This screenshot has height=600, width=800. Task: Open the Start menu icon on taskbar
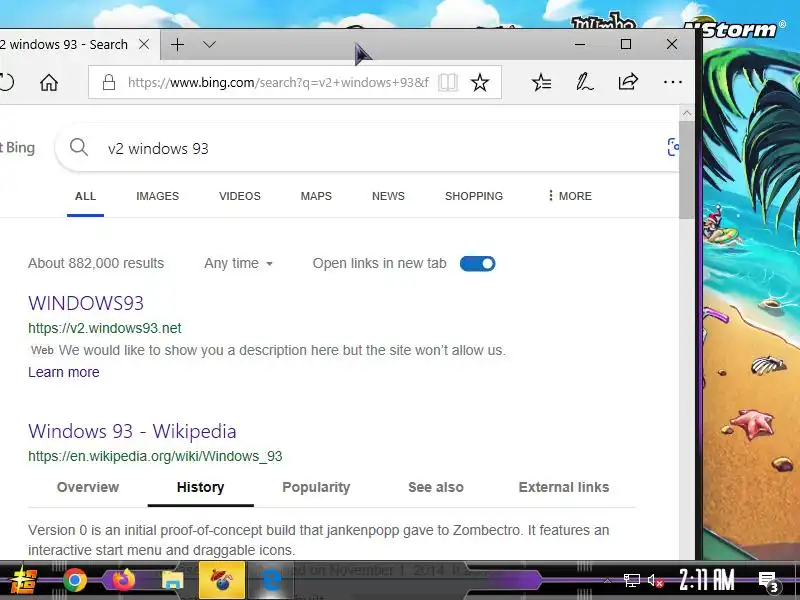[x=23, y=581]
